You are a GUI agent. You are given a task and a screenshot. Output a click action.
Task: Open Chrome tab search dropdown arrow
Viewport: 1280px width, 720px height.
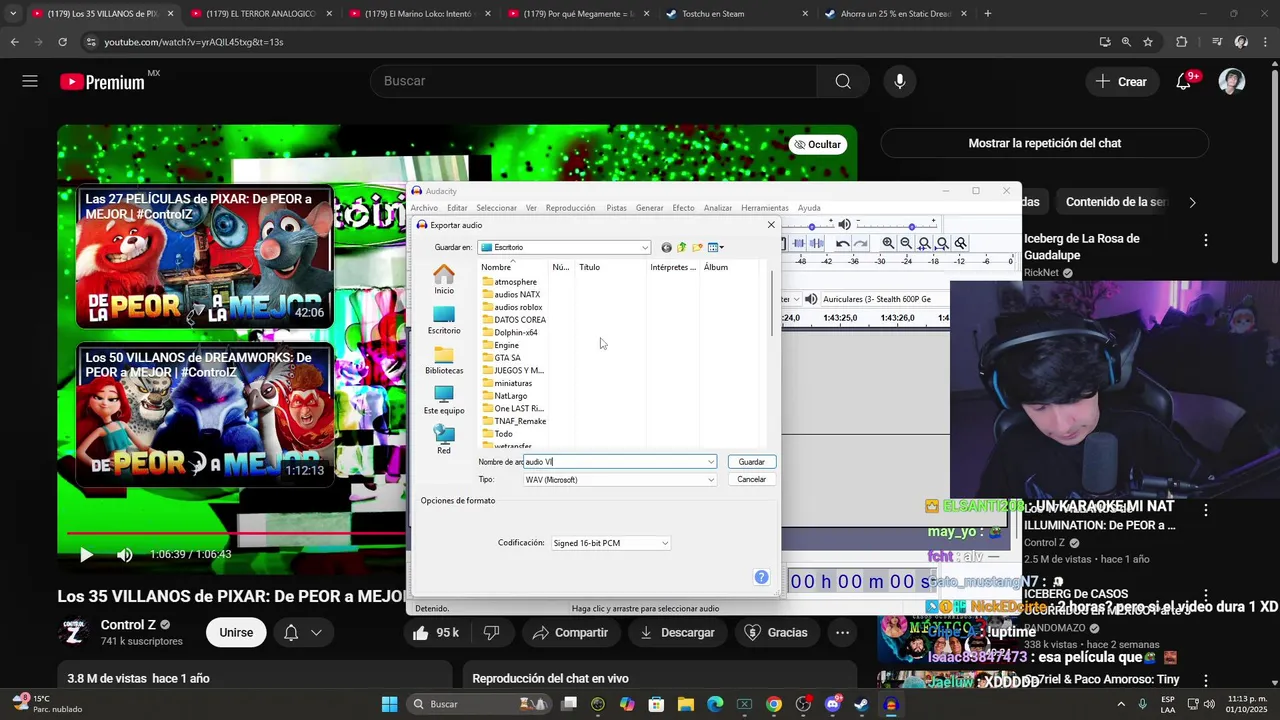[13, 14]
